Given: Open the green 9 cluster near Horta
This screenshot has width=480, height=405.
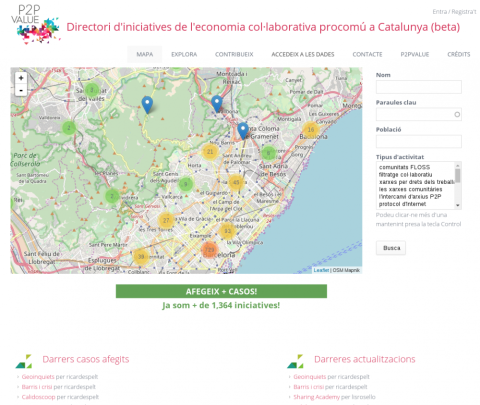Looking at the screenshot, I should 186,184.
